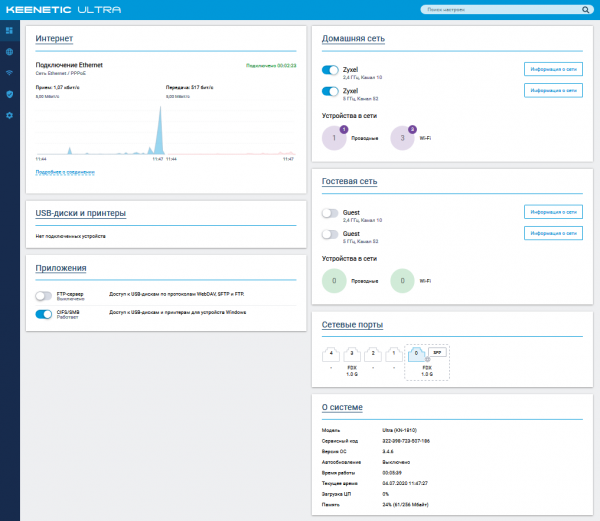Focus the settings search field
The width and height of the screenshot is (600, 521).
pyautogui.click(x=500, y=10)
